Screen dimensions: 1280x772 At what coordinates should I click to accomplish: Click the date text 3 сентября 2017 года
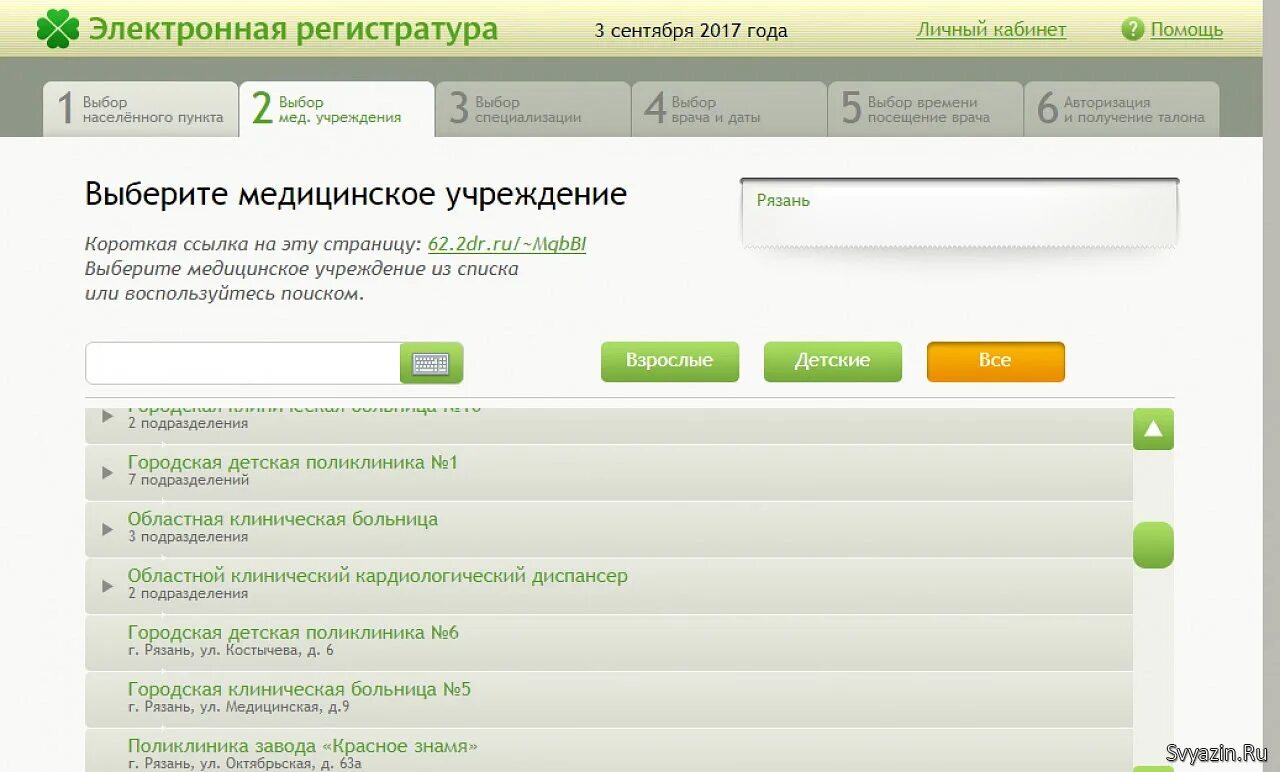tap(691, 31)
